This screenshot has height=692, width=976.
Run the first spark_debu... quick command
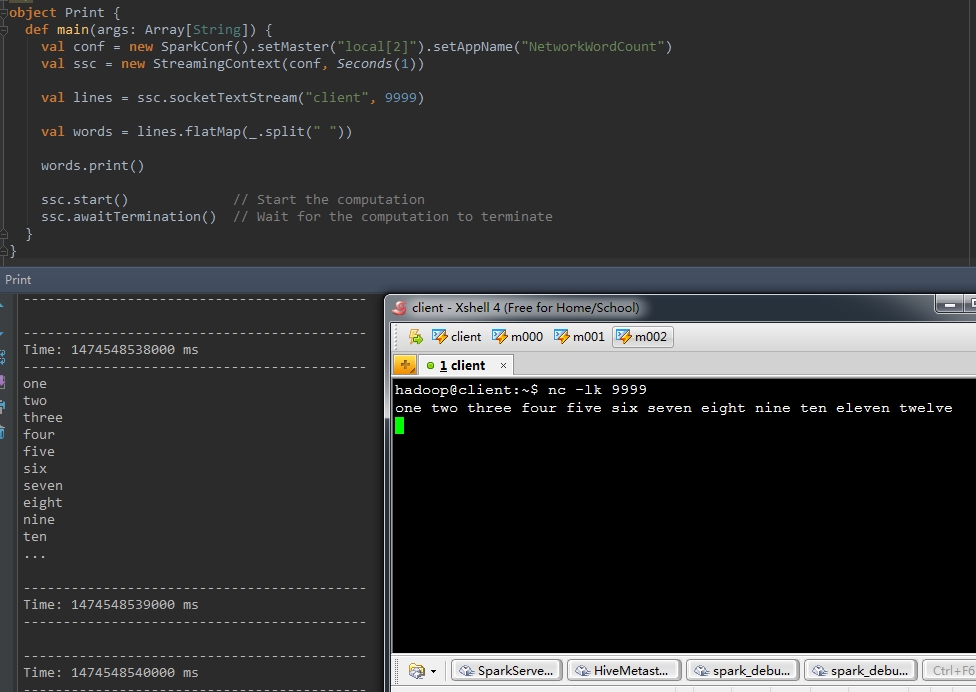[x=742, y=671]
